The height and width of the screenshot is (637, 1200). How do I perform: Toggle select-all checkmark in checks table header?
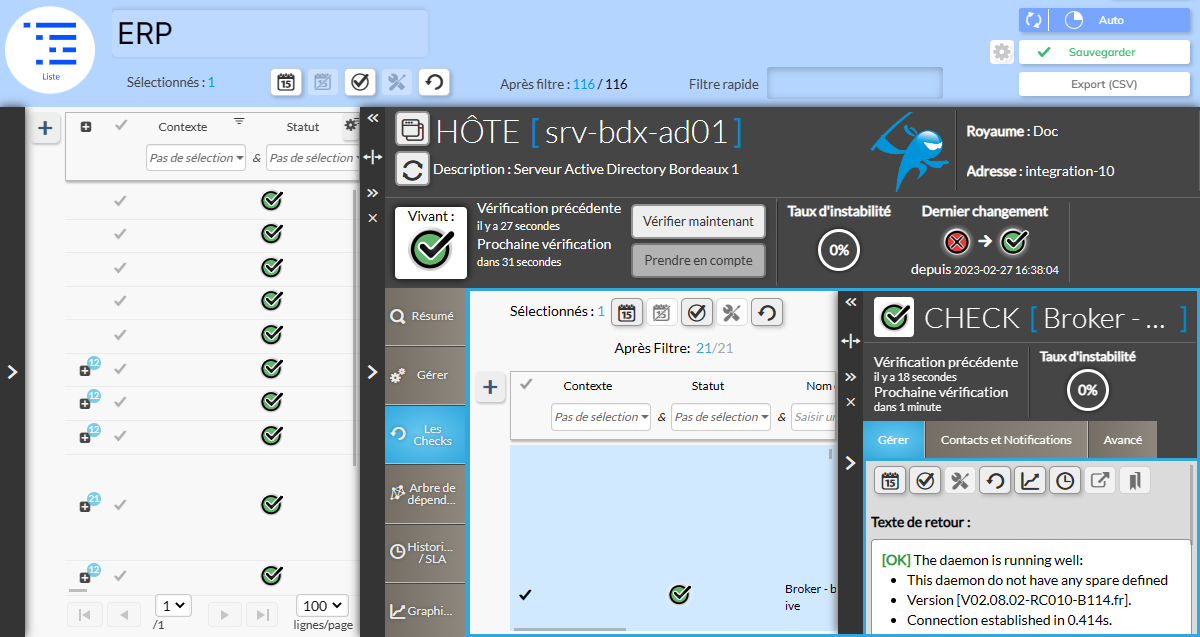click(x=527, y=384)
